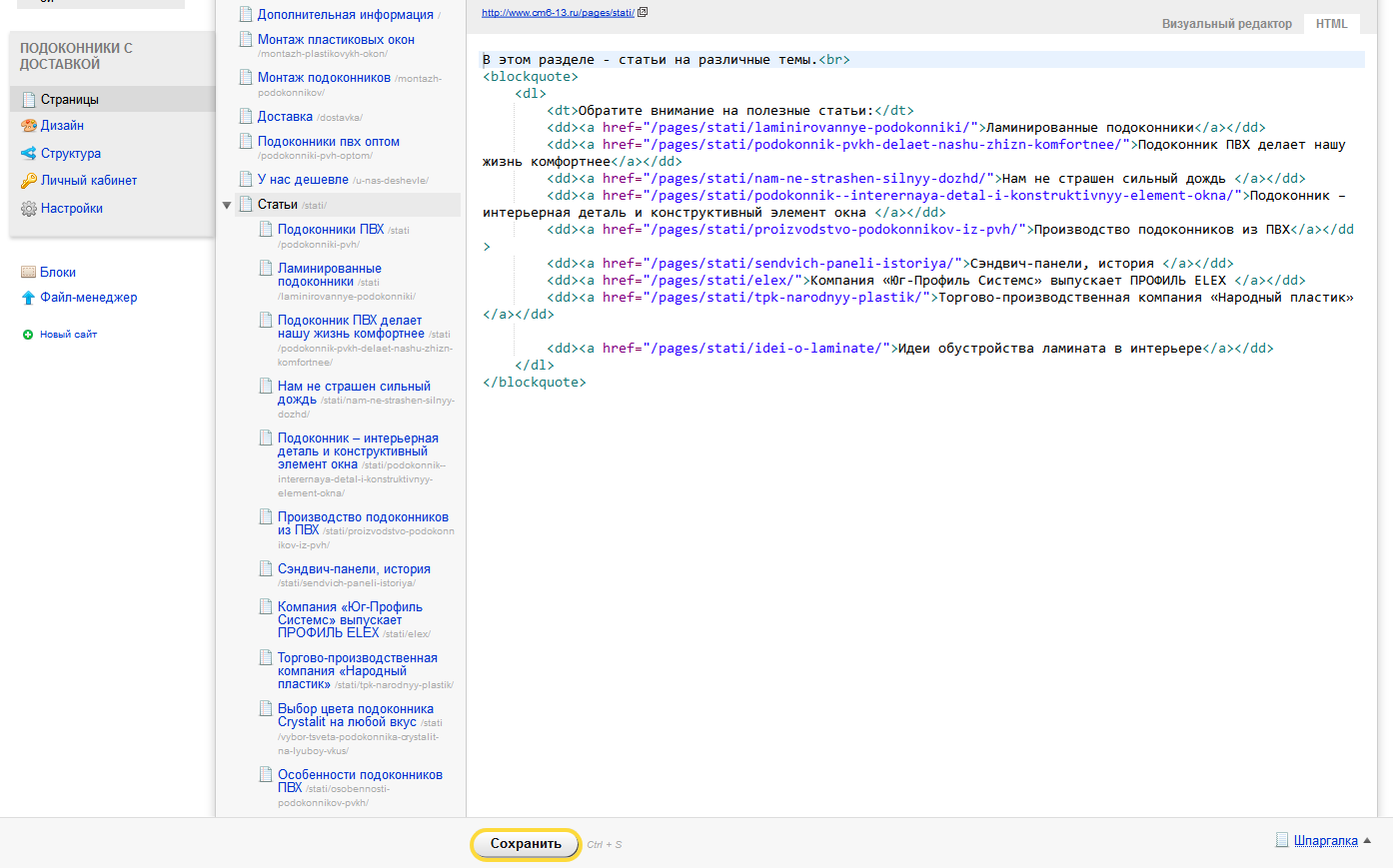Open the Дополнительная информация page
1393x868 pixels.
tap(346, 15)
